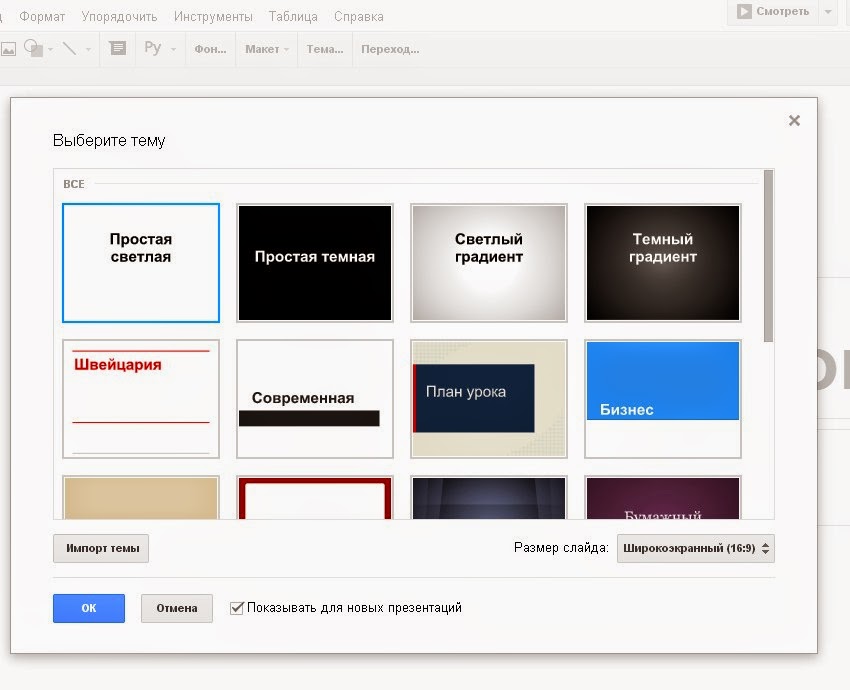Click the OK button
Screen dimensions: 850x690
click(x=89, y=608)
